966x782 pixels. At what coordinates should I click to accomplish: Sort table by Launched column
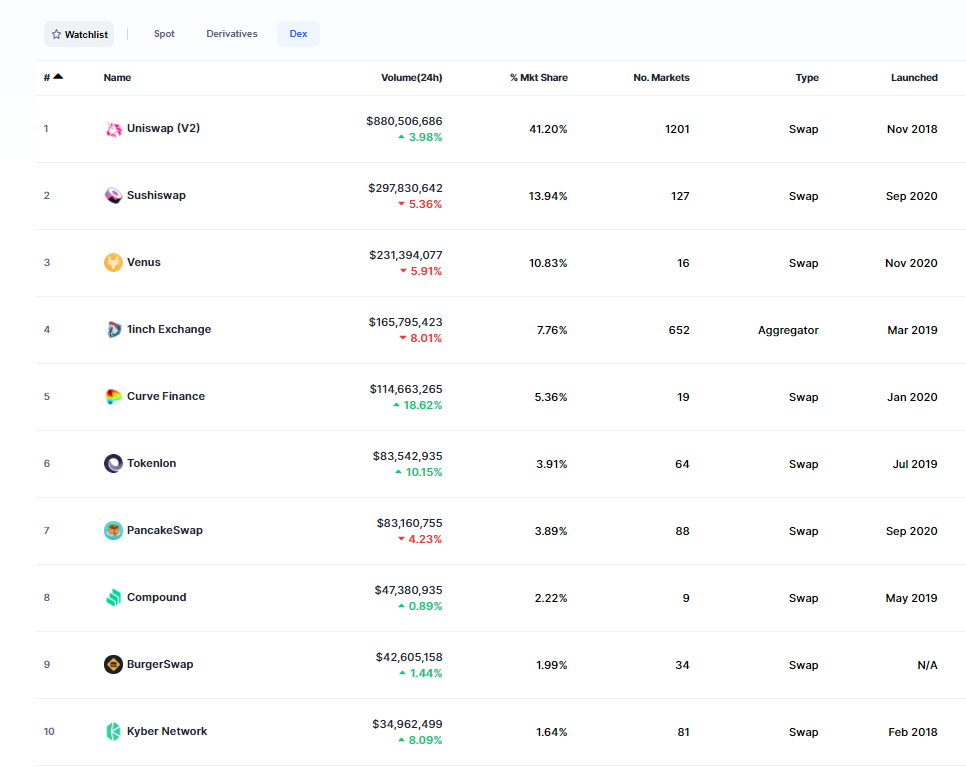pos(914,78)
